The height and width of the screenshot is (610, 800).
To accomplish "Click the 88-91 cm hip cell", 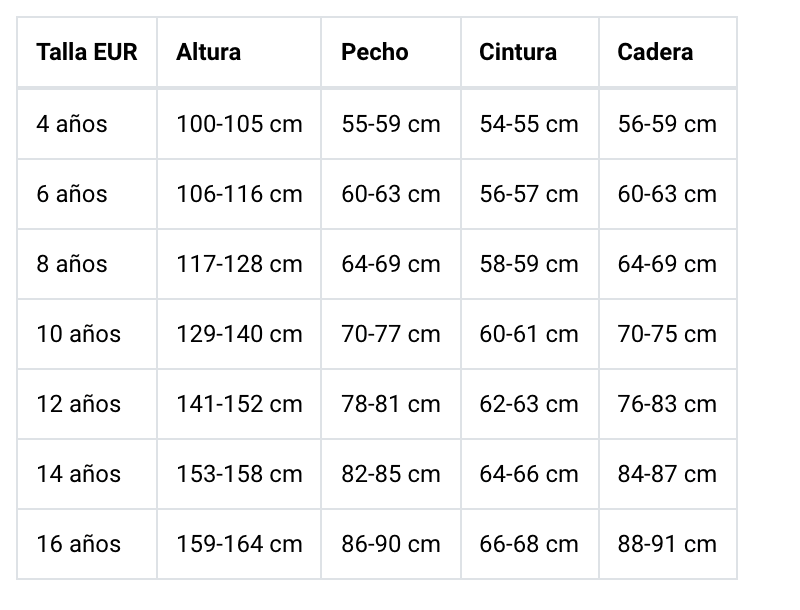I will click(667, 544).
